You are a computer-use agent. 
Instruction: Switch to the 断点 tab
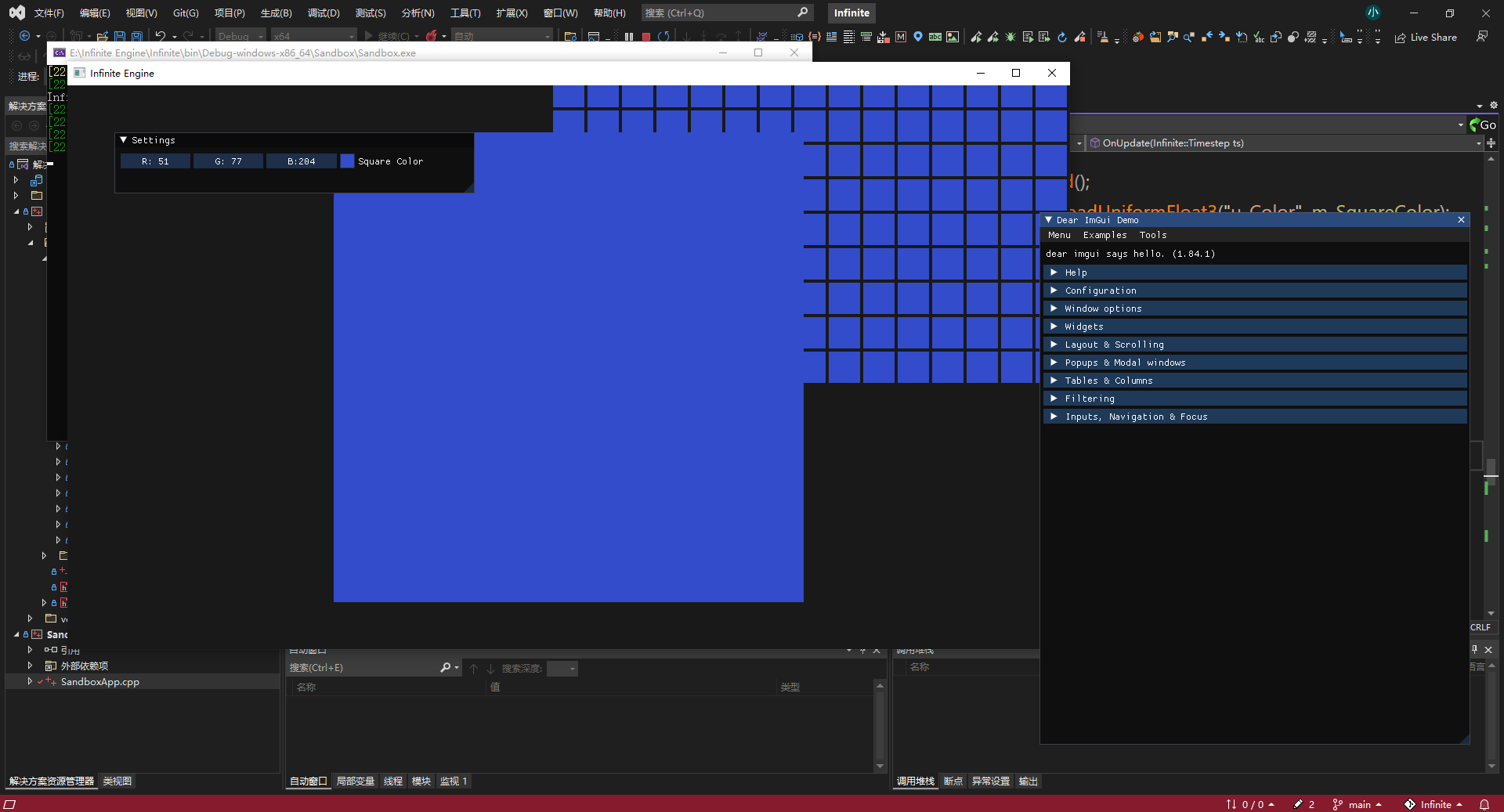tap(953, 781)
